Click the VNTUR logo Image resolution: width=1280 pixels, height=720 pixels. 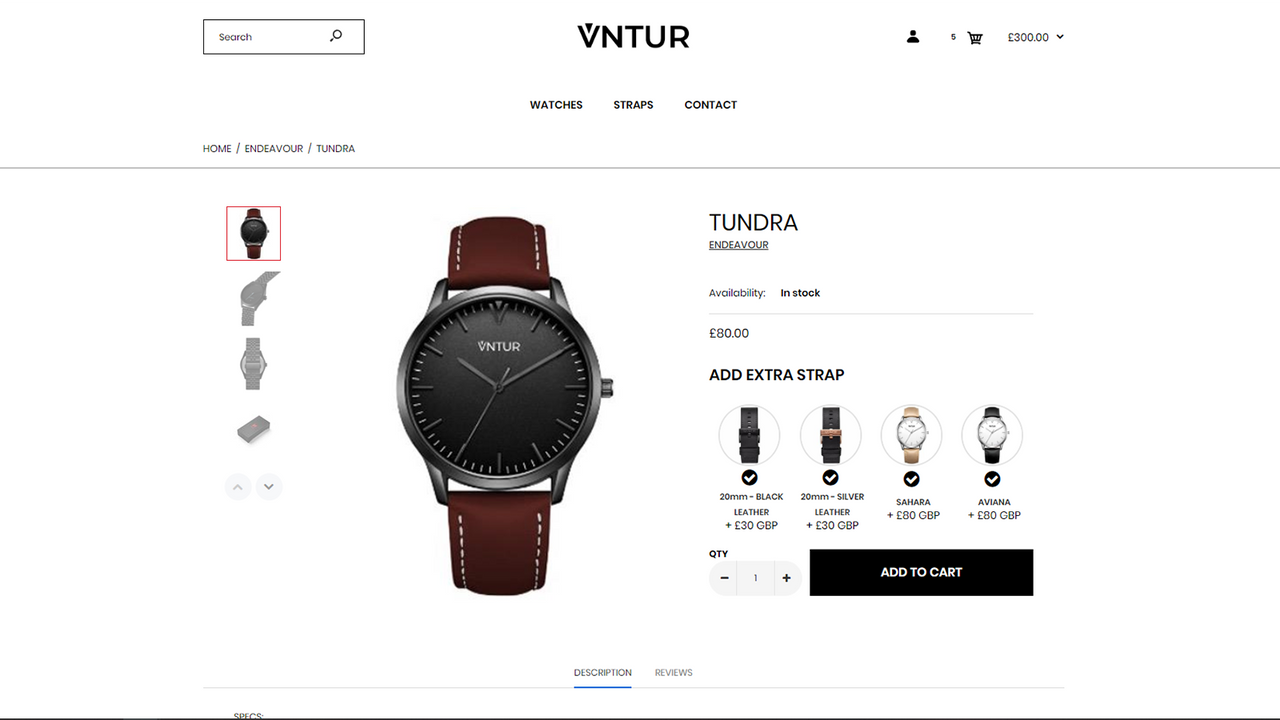point(633,37)
